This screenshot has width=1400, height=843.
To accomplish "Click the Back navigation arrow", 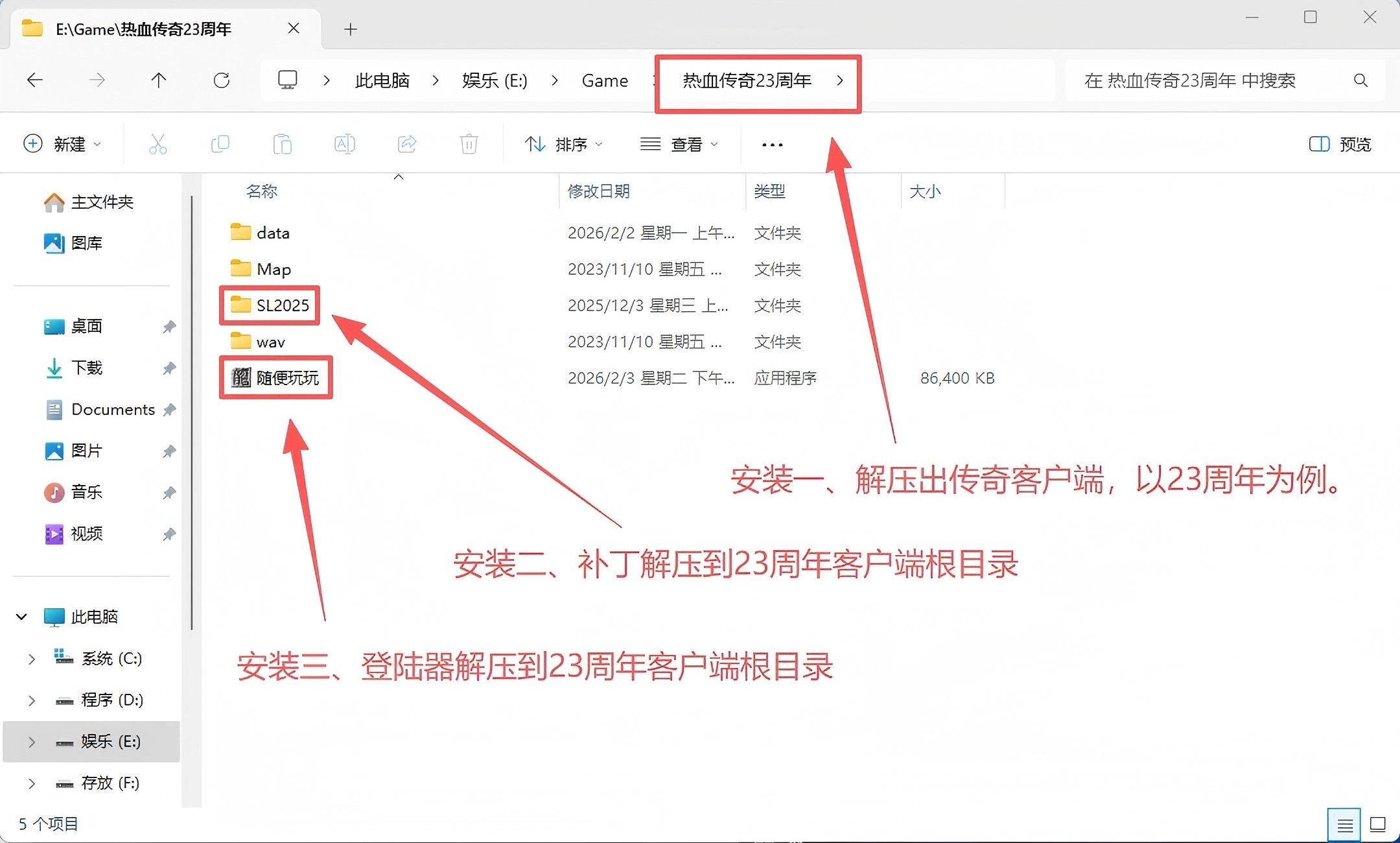I will (x=35, y=80).
